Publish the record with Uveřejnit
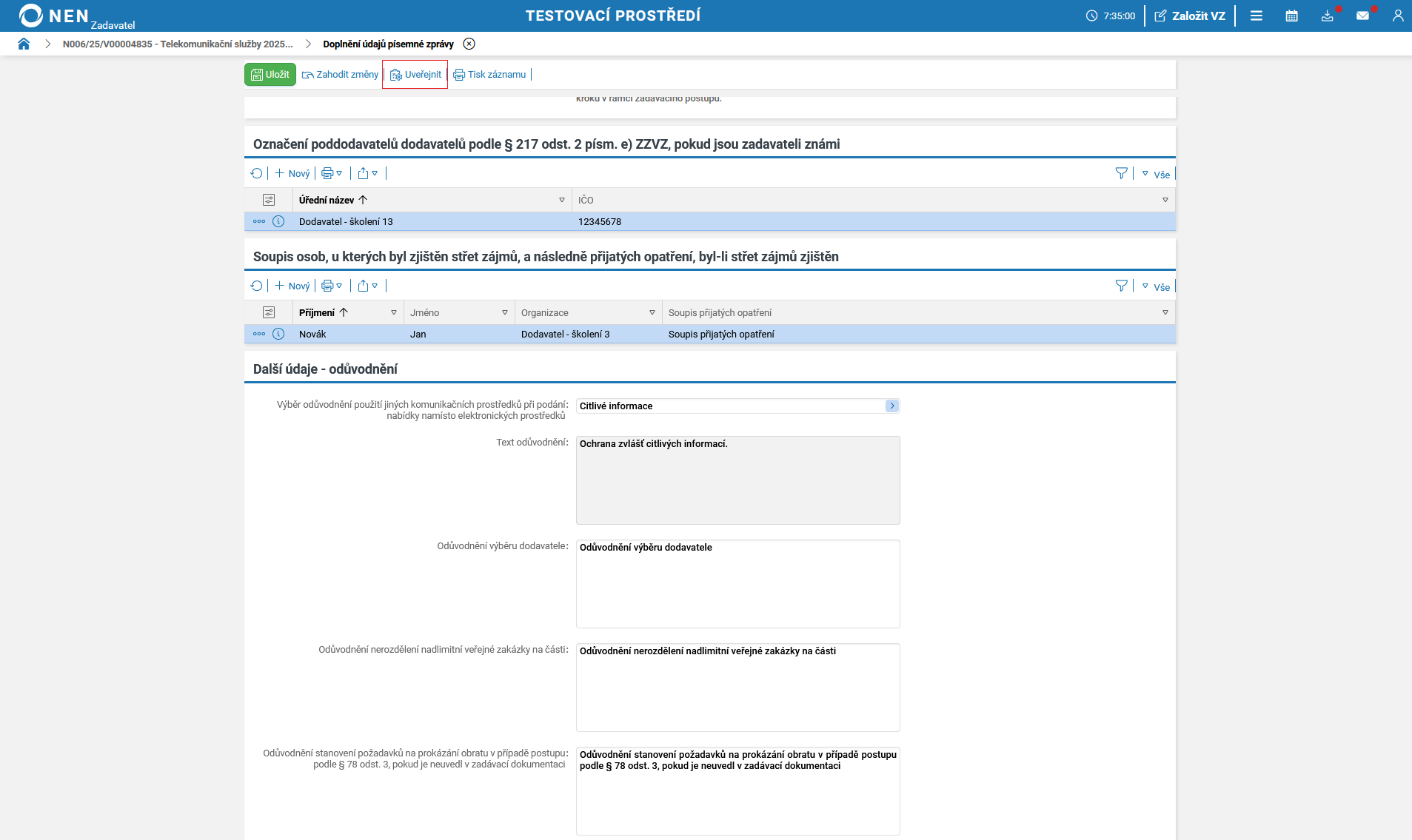1412x840 pixels. (415, 74)
